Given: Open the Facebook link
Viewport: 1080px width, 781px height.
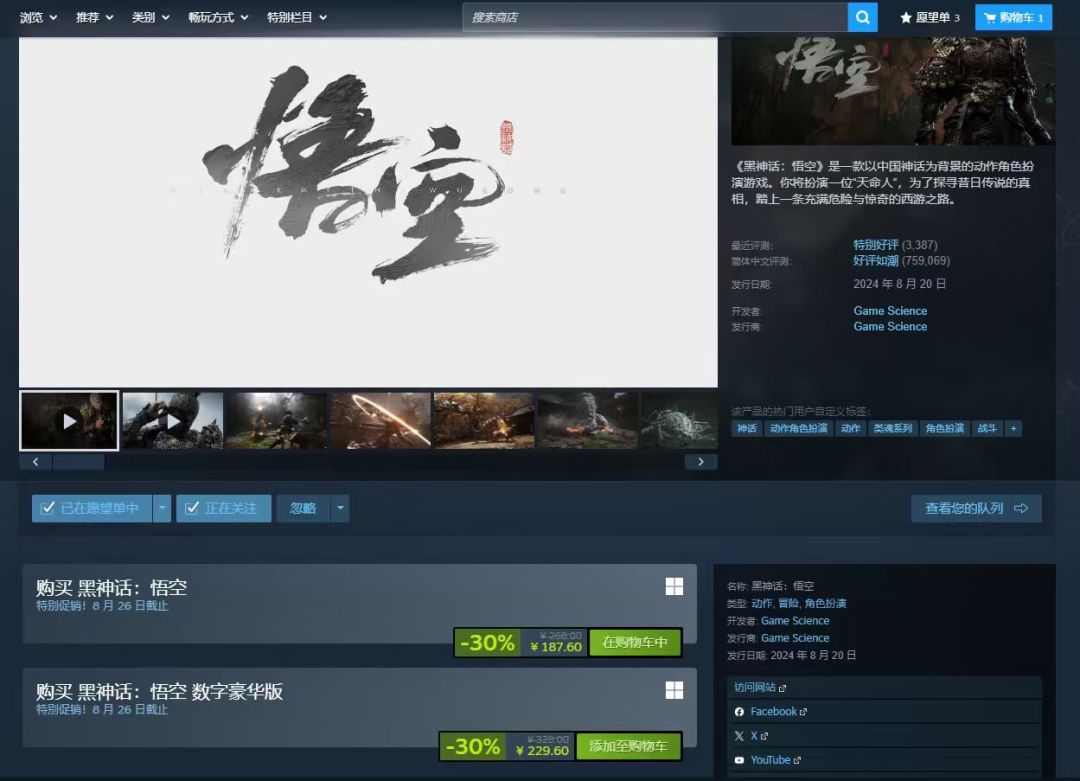Looking at the screenshot, I should [x=778, y=711].
